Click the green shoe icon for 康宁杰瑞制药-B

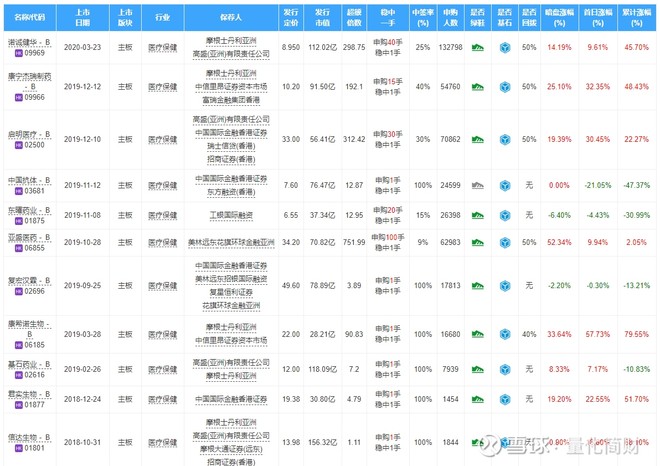pos(478,87)
